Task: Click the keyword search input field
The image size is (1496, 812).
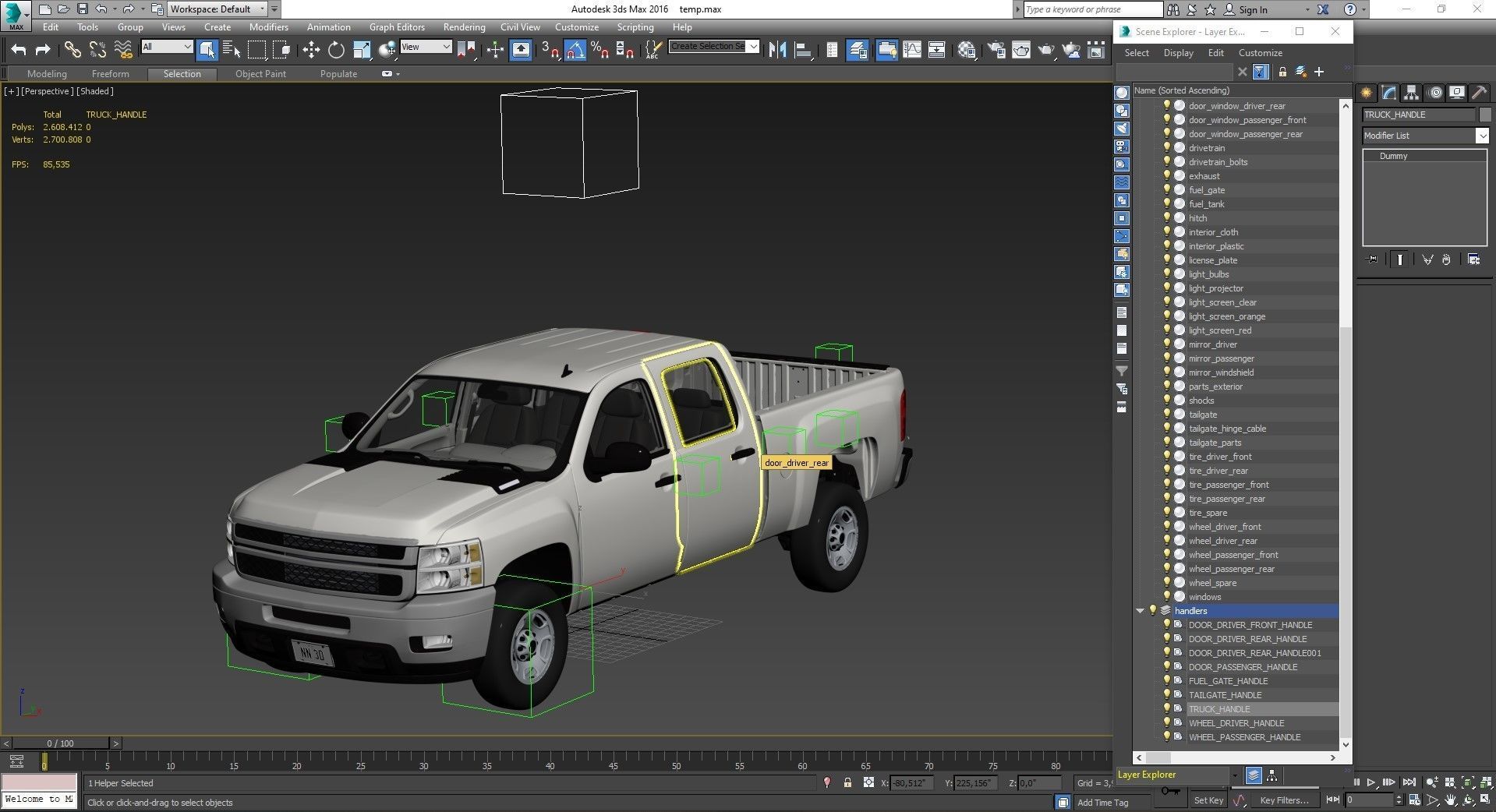Action: 1092,9
